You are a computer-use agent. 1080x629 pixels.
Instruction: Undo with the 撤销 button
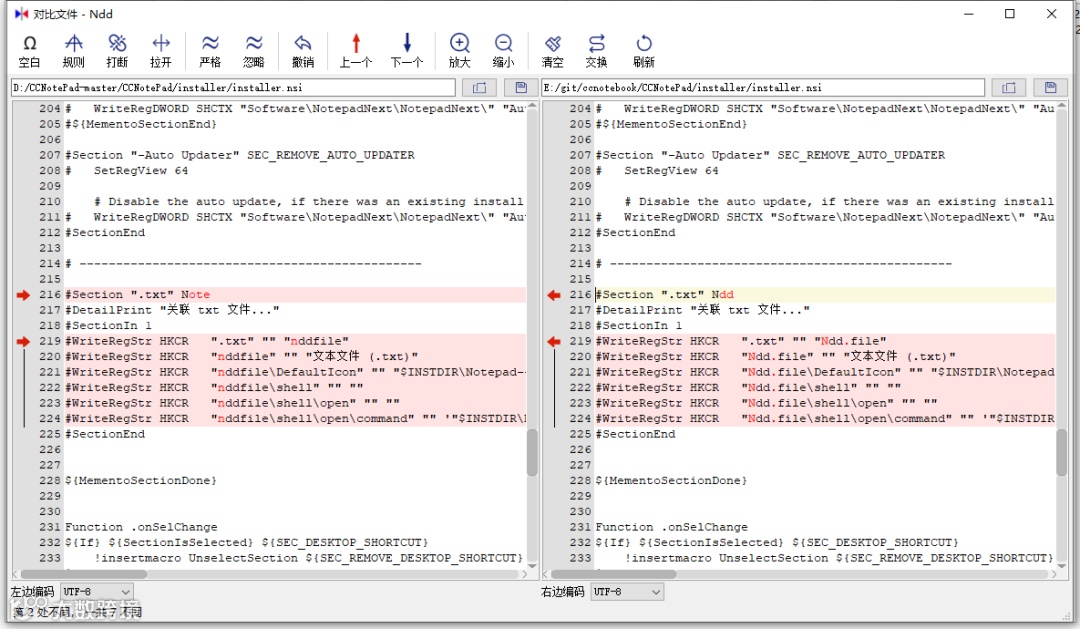pyautogui.click(x=303, y=51)
